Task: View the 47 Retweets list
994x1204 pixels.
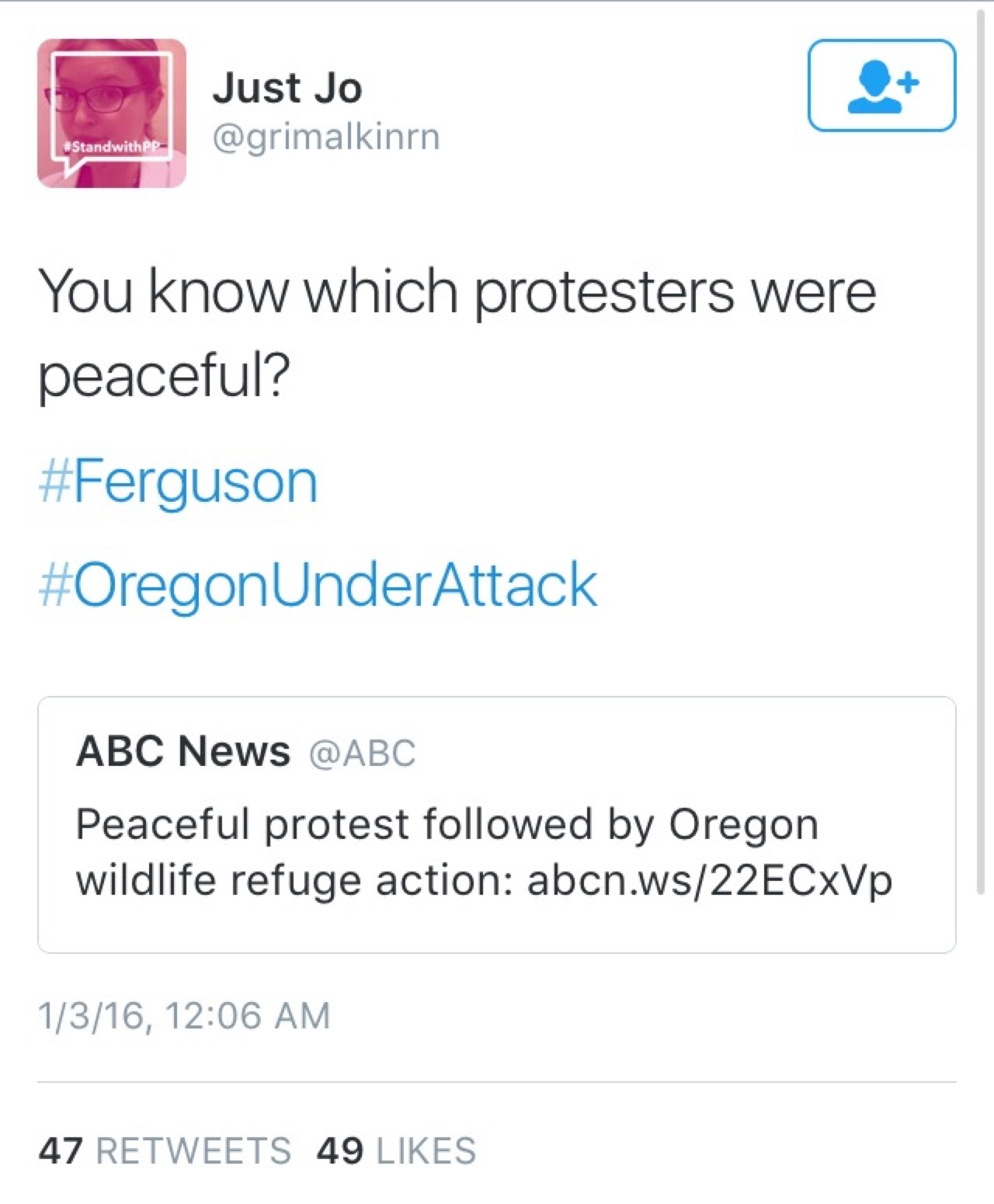Action: pyautogui.click(x=165, y=1150)
